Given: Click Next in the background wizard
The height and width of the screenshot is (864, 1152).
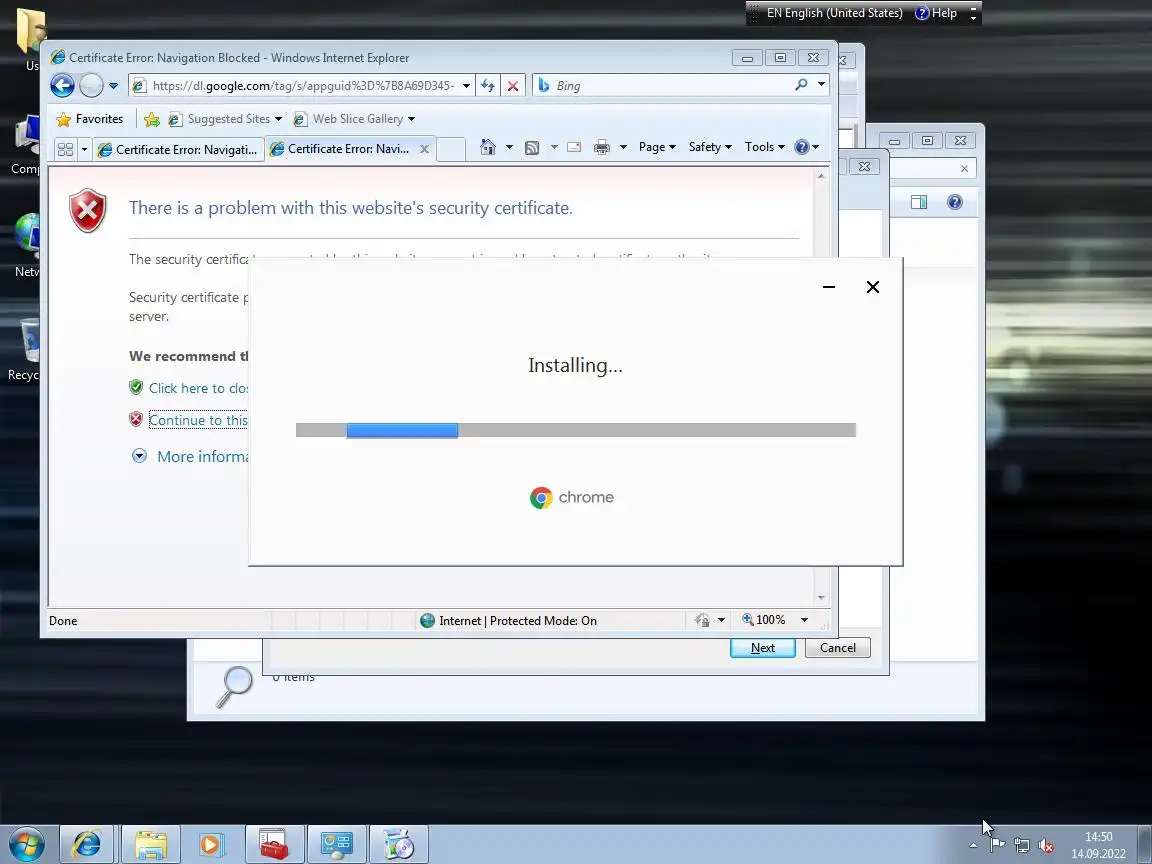Looking at the screenshot, I should tap(763, 647).
